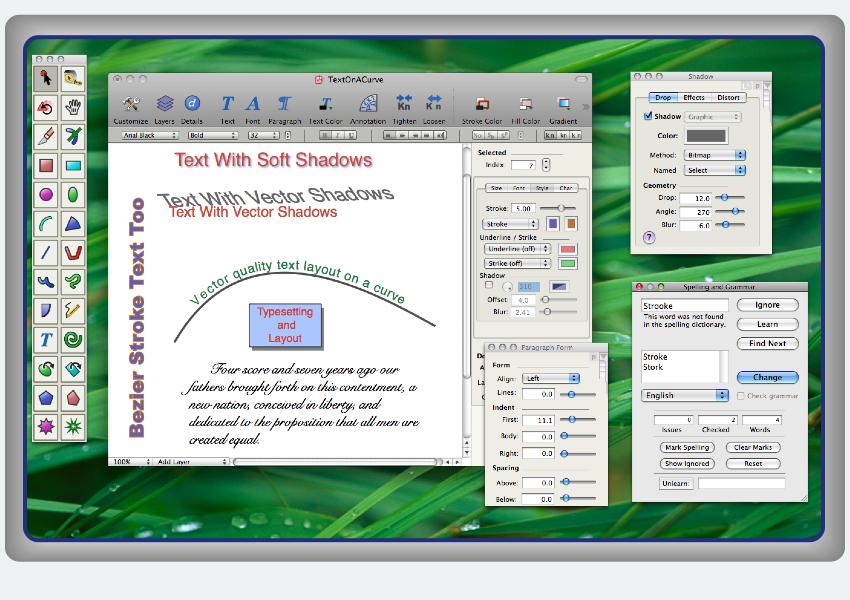Select the cyan rectangle shape tool
Image resolution: width=850 pixels, height=600 pixels.
pos(73,165)
